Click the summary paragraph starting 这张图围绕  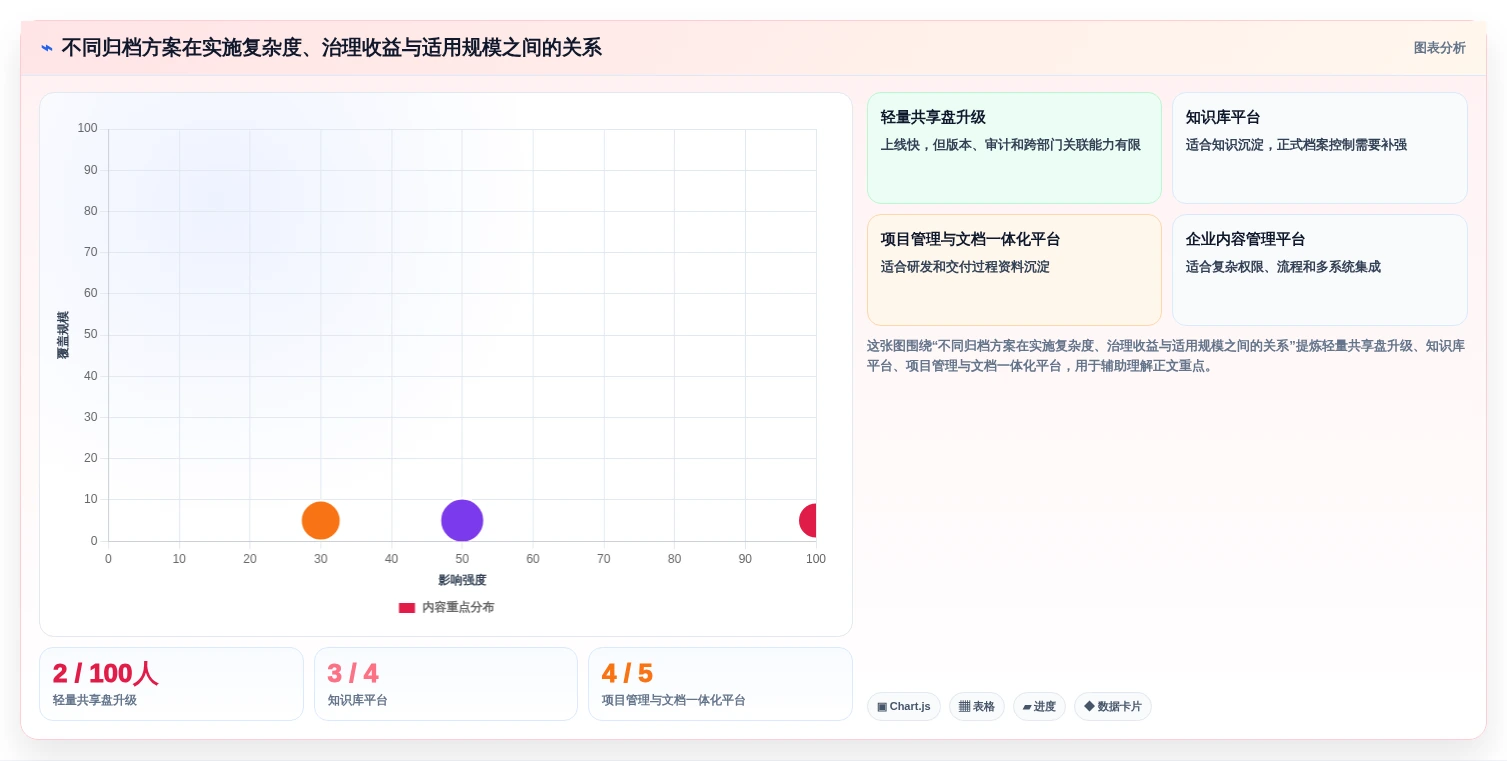(1166, 356)
